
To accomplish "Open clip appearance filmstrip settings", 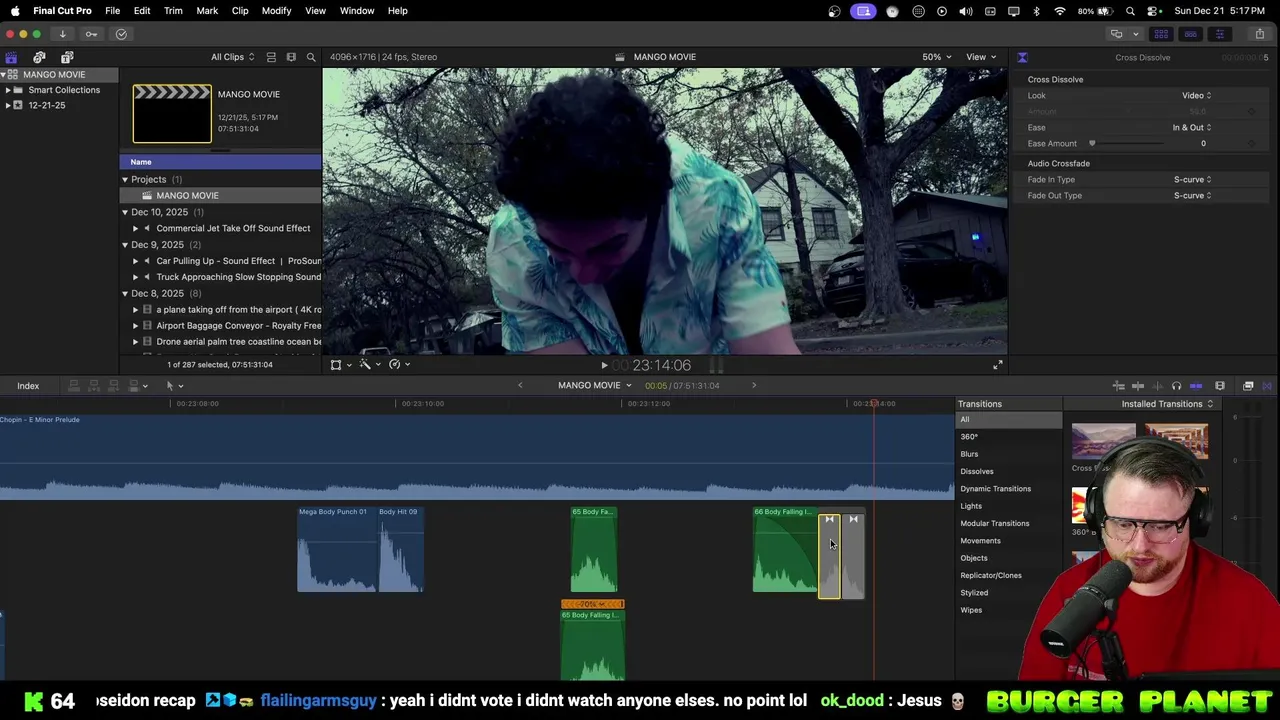I will [1220, 386].
